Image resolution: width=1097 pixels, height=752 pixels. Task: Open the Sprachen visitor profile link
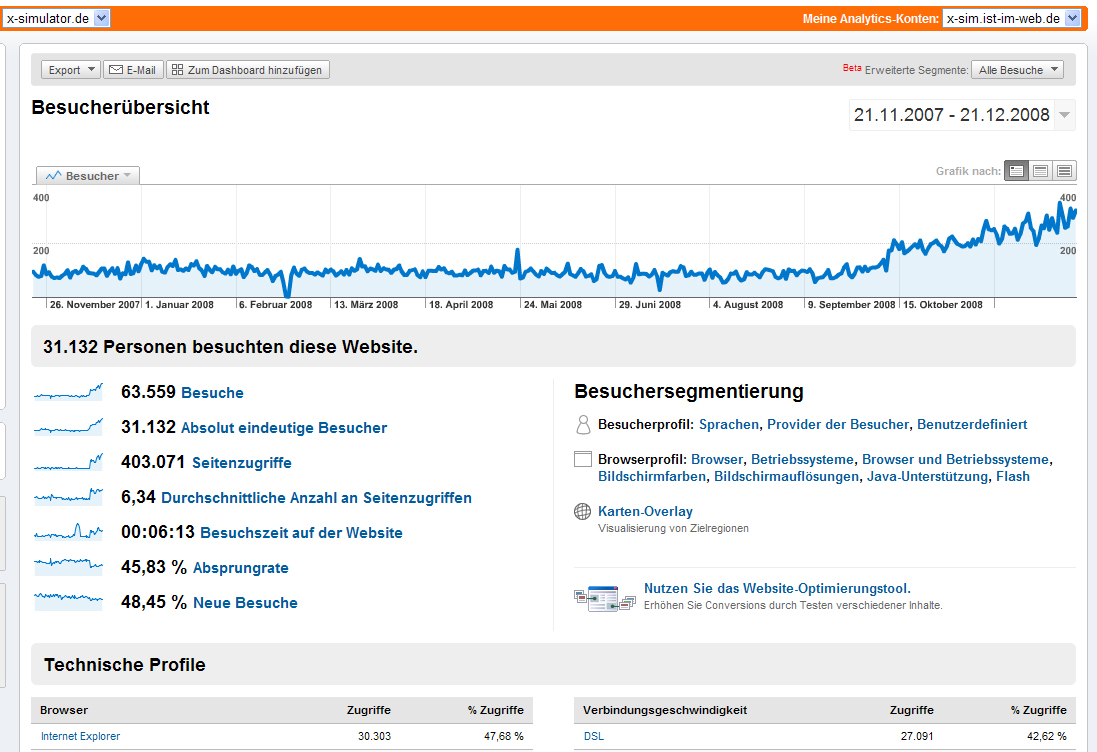(x=728, y=425)
